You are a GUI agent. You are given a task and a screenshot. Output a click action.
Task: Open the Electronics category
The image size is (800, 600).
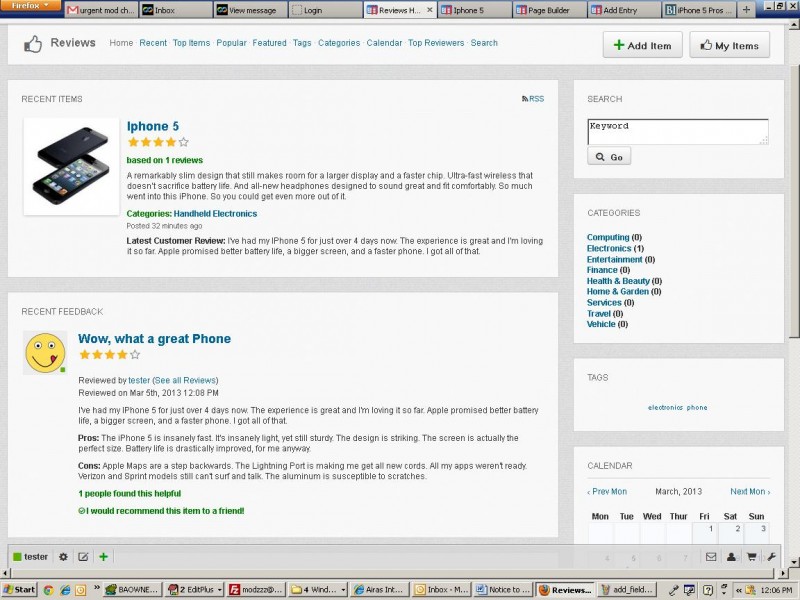[609, 248]
